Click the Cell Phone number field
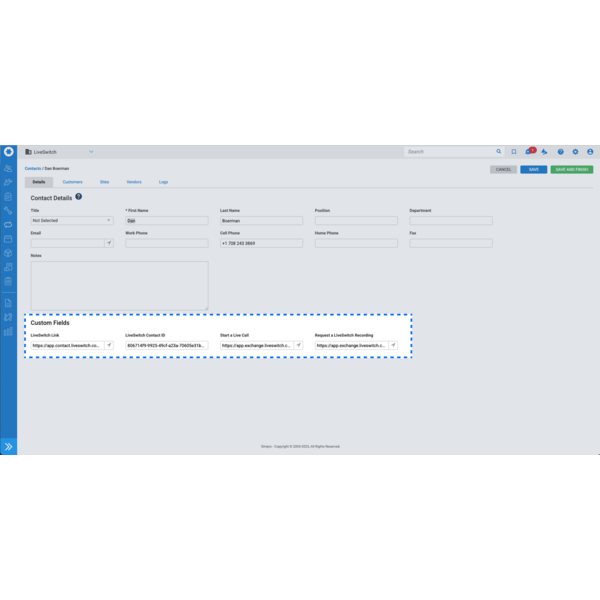600x600 pixels. coord(261,243)
